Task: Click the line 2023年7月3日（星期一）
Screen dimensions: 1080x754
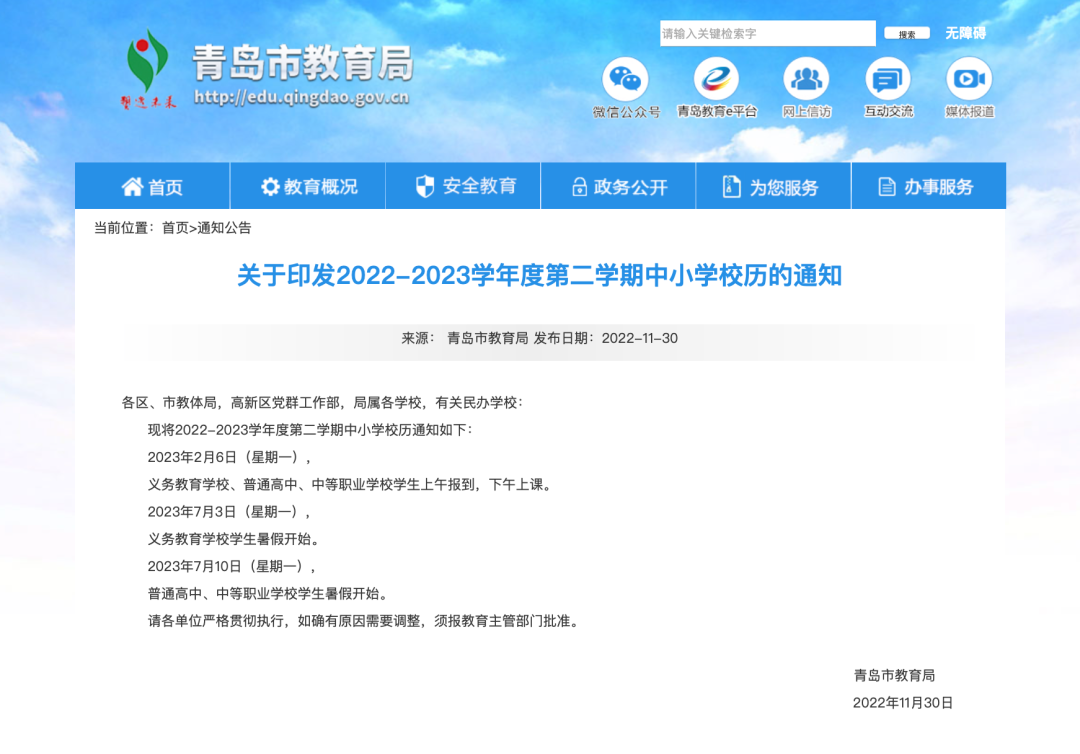Action: click(x=229, y=512)
